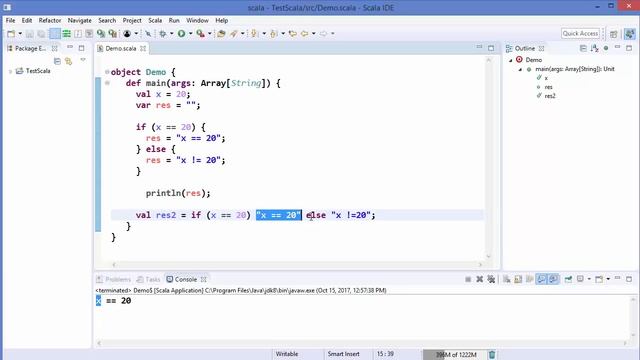
Task: Click the editor vertical scrollbar
Action: click(x=489, y=158)
